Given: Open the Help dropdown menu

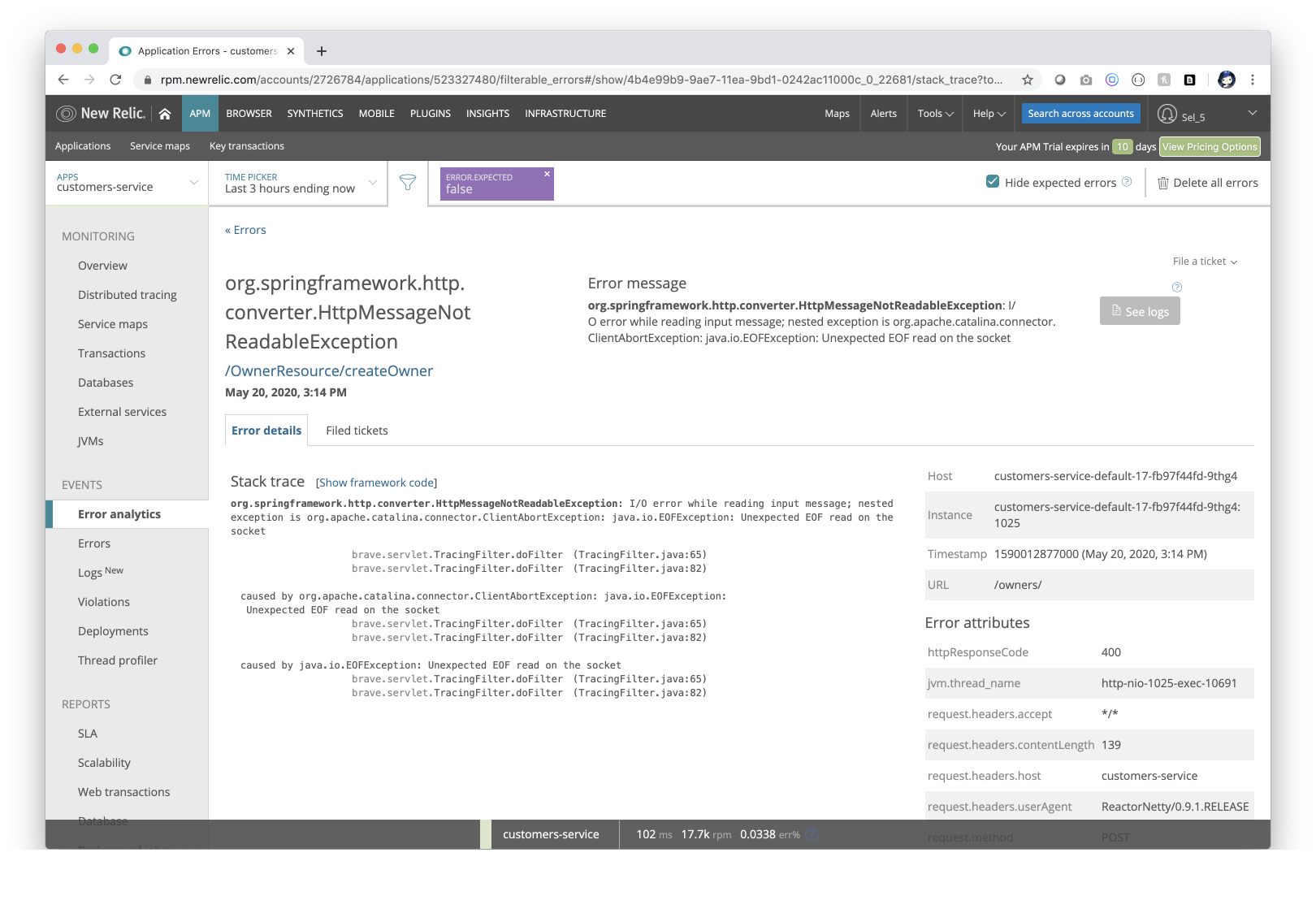Looking at the screenshot, I should pos(989,114).
